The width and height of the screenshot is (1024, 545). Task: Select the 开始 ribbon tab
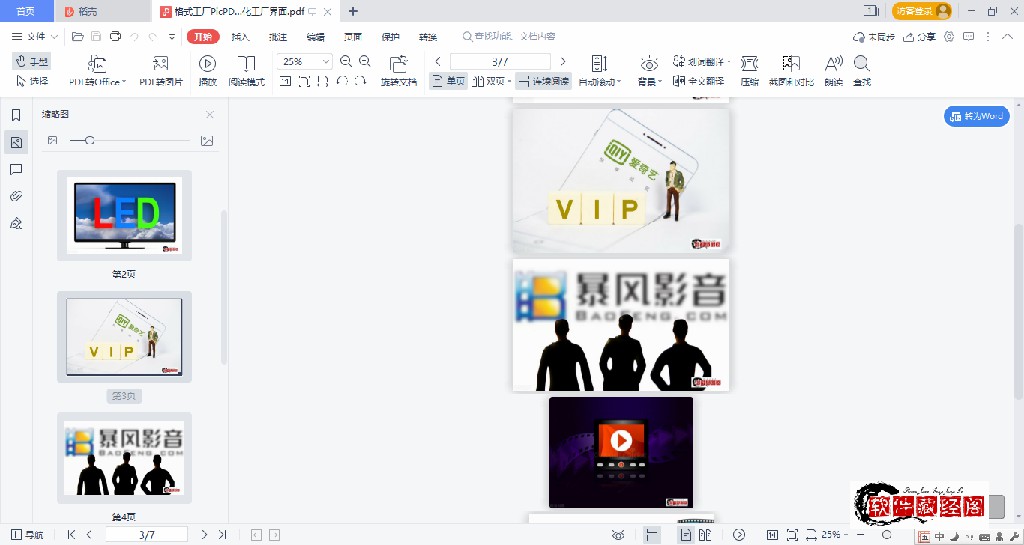click(203, 37)
